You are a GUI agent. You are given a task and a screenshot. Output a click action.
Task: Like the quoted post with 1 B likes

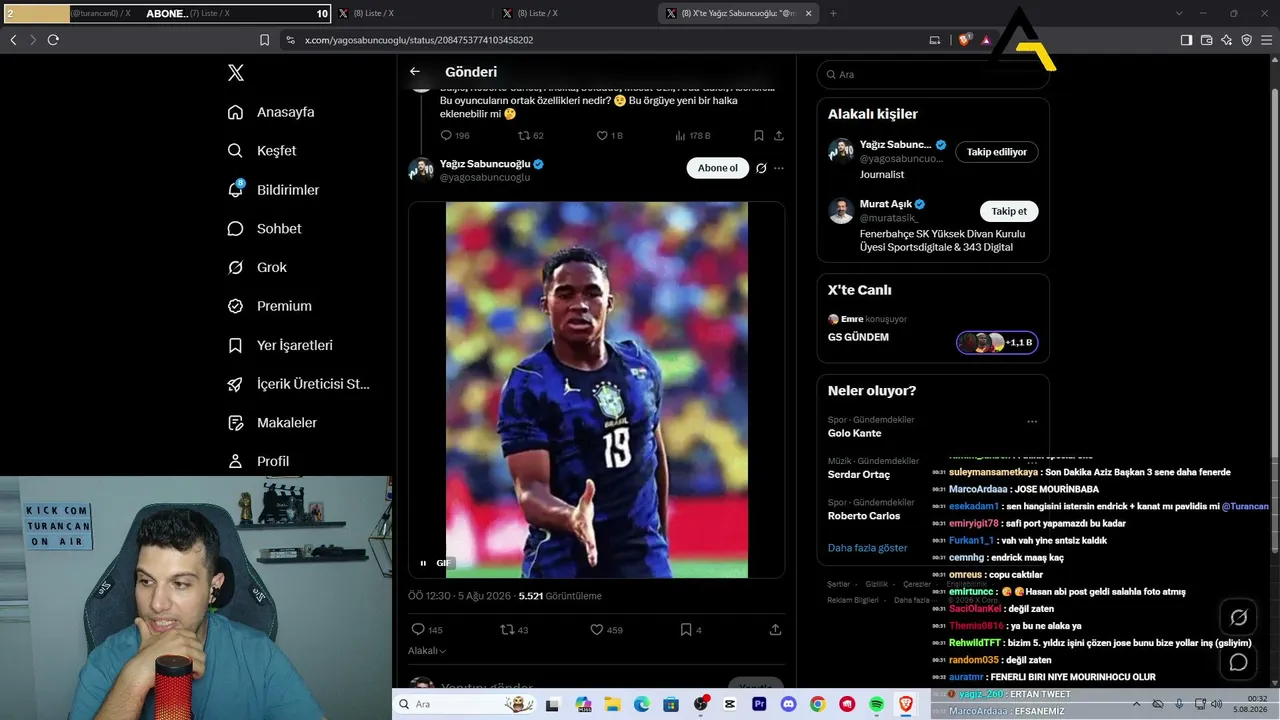tap(610, 135)
